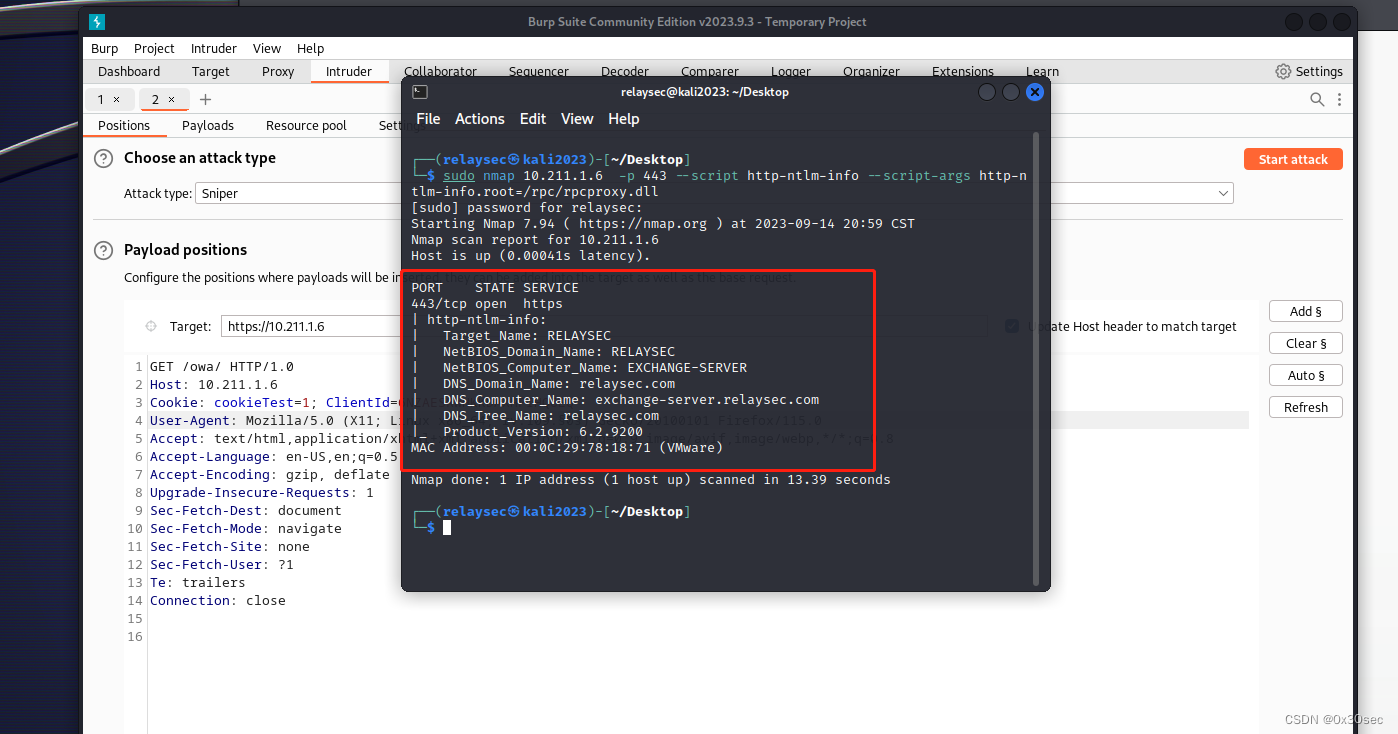The width and height of the screenshot is (1398, 734).
Task: Click the MAC Address line in terminal
Action: click(567, 447)
